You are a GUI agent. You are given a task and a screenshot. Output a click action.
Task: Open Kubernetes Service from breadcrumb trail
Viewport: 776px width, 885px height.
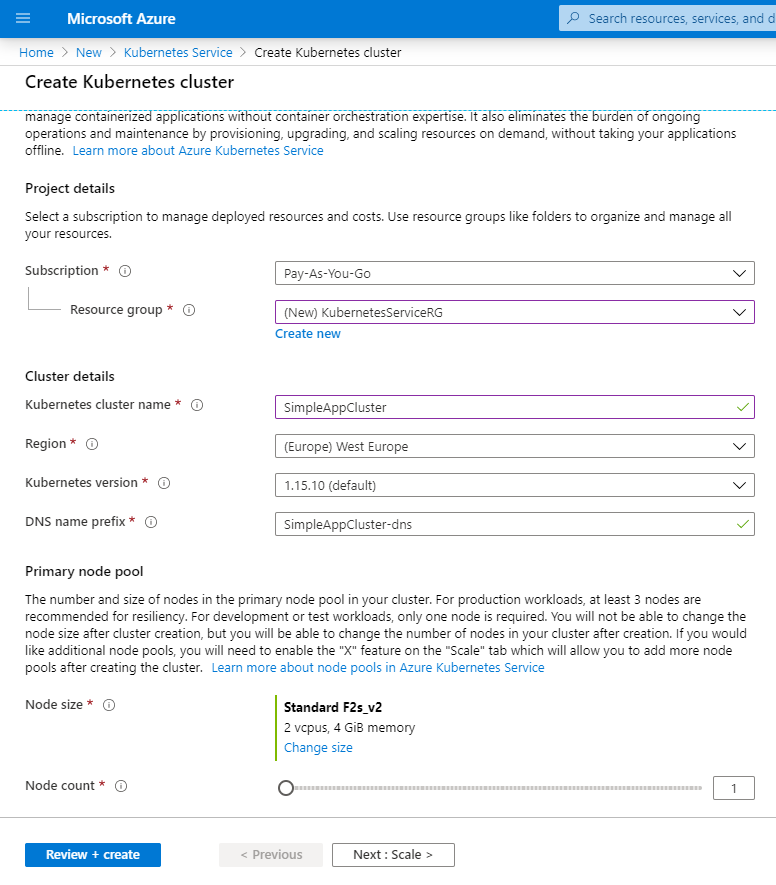coord(178,52)
